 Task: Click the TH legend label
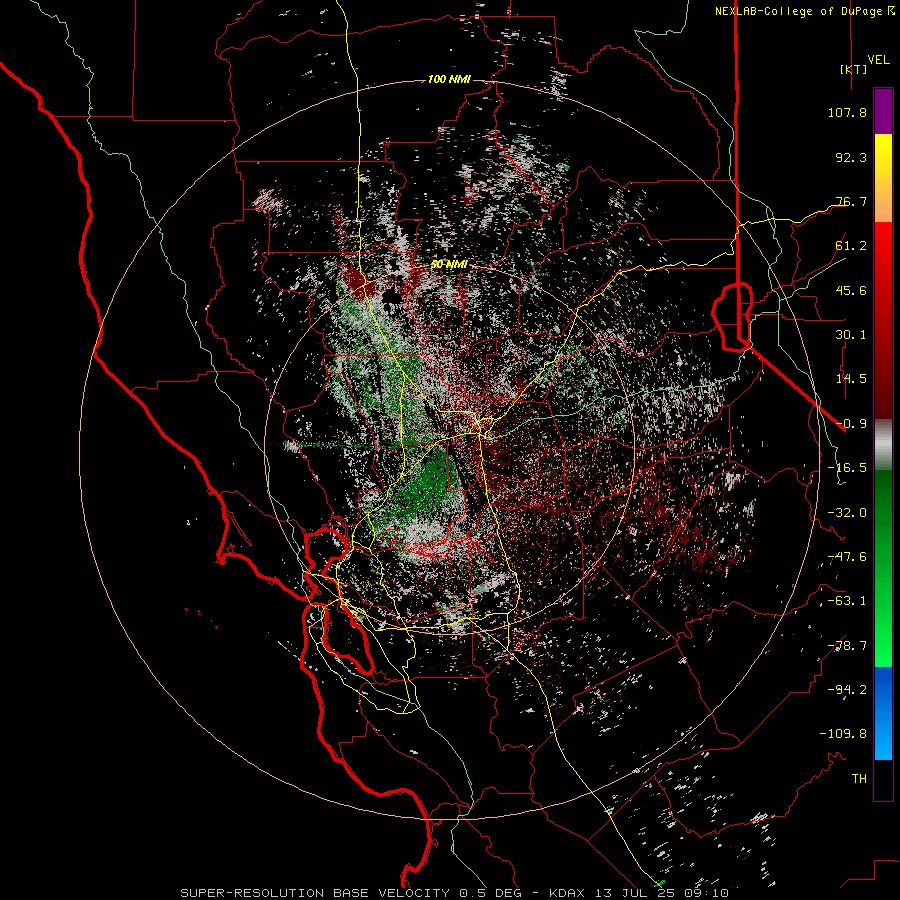coord(859,779)
